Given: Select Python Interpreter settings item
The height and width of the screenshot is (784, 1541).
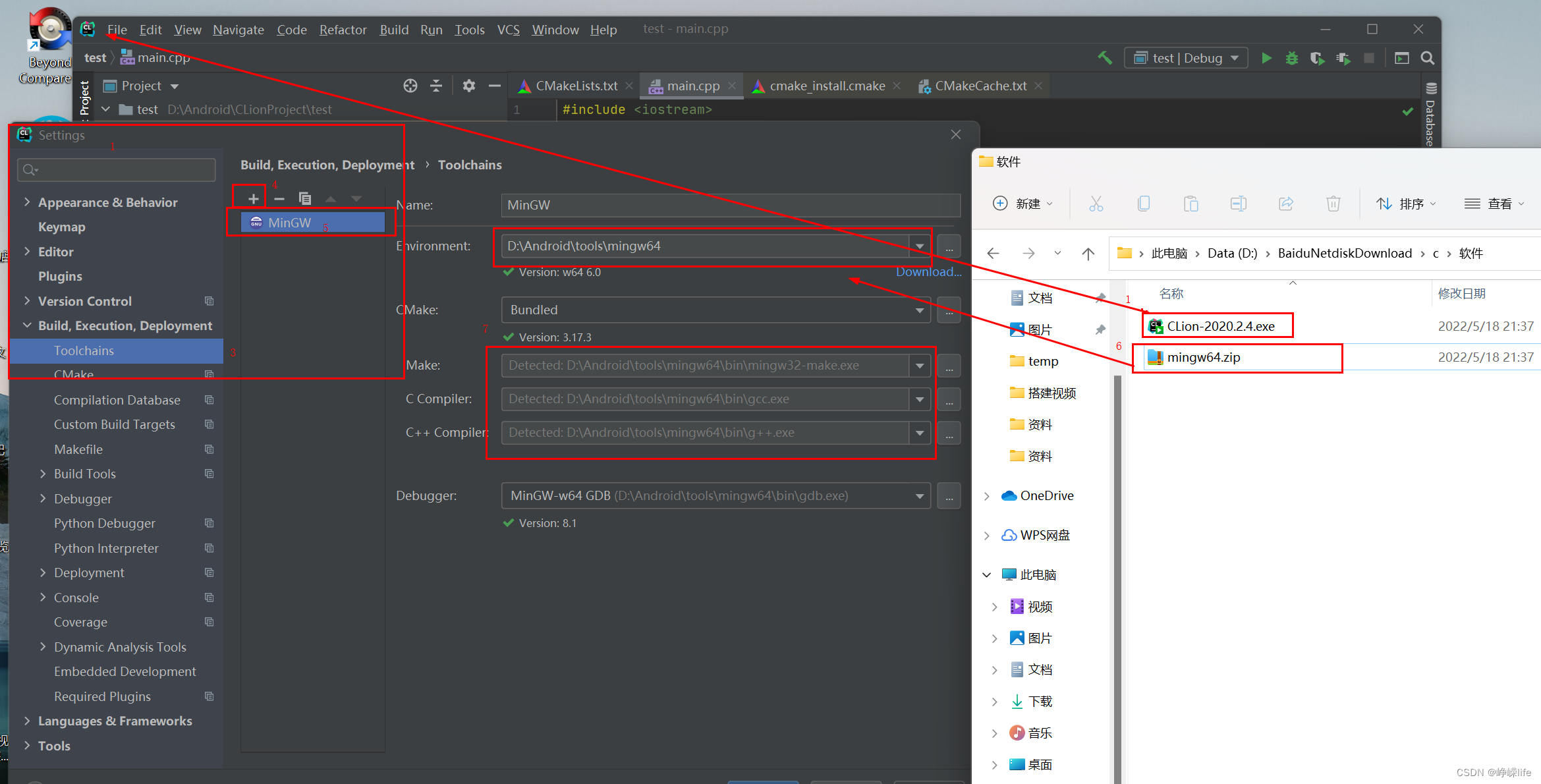Looking at the screenshot, I should click(x=106, y=548).
